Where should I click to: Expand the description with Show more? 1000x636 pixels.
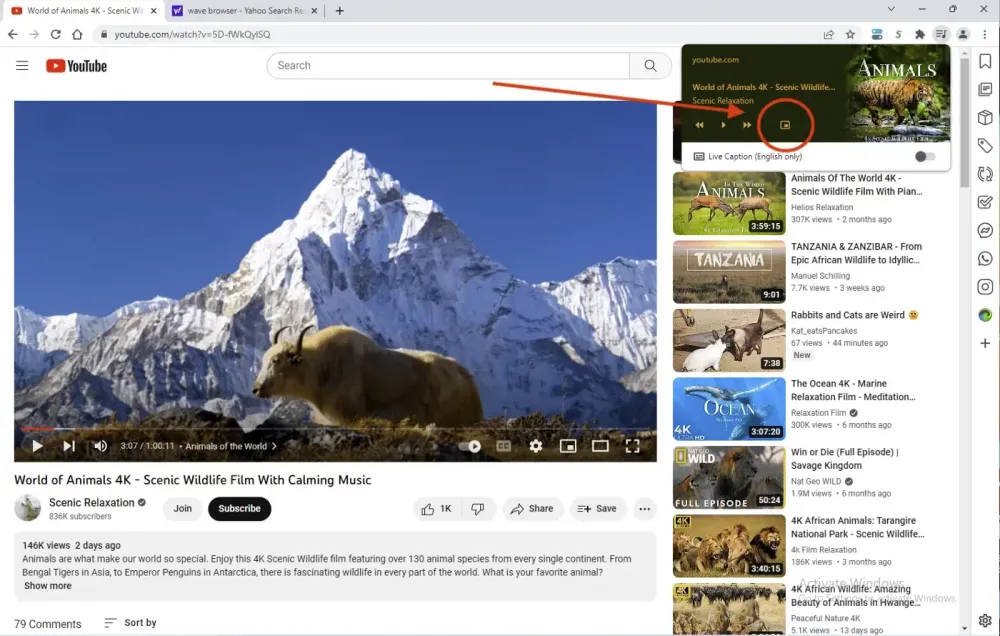click(47, 585)
